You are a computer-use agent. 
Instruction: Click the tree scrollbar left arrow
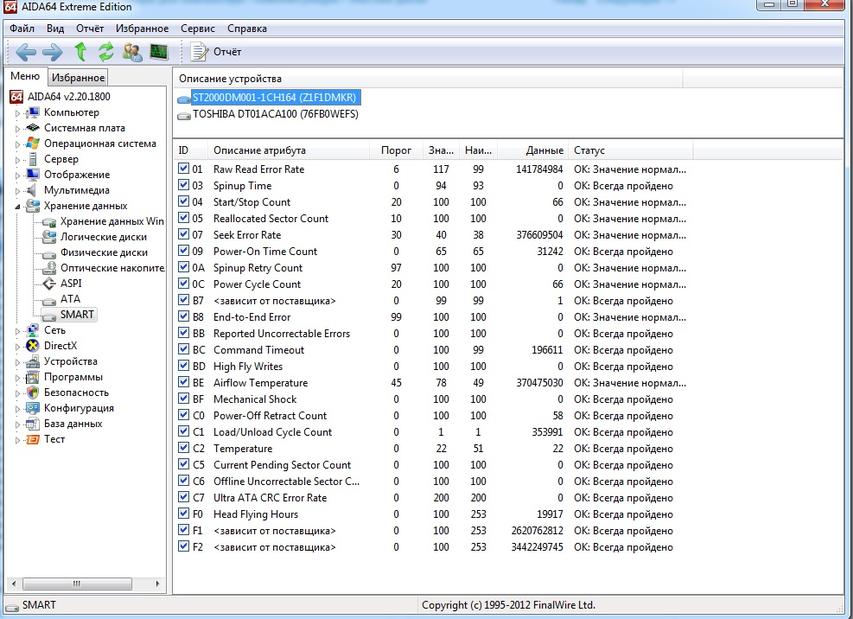pos(14,584)
